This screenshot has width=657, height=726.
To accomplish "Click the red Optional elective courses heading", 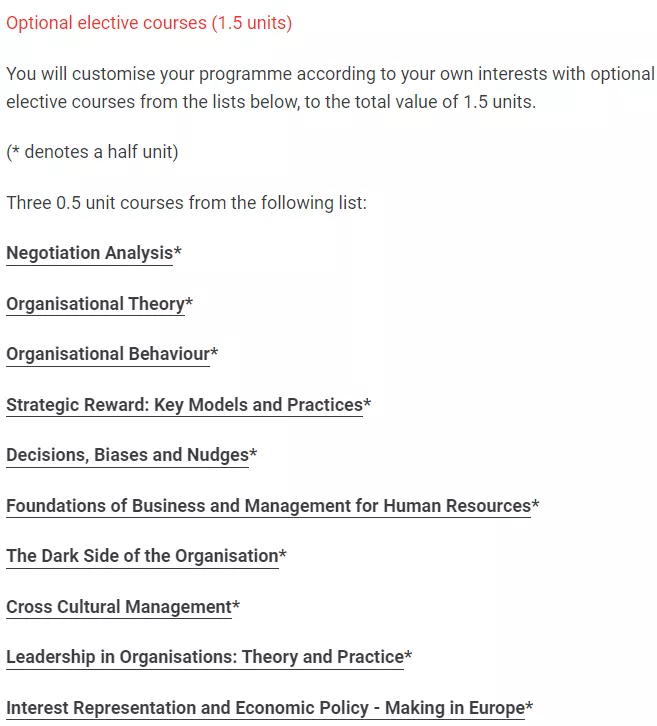I will (149, 23).
